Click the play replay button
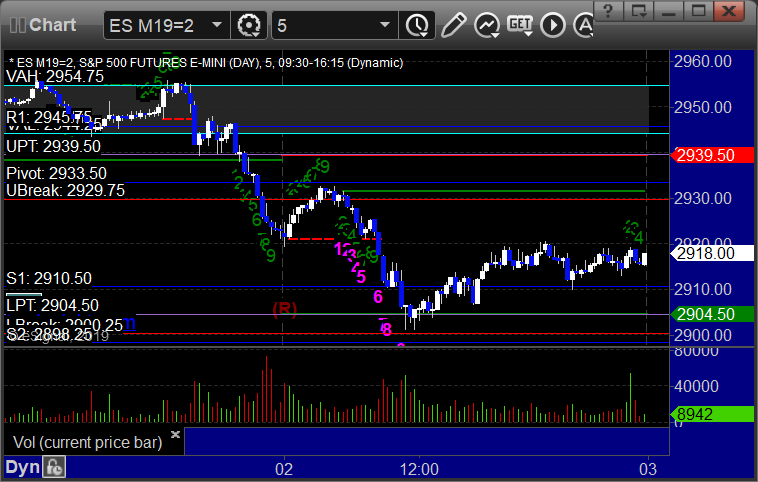This screenshot has height=482, width=758. coord(553,25)
